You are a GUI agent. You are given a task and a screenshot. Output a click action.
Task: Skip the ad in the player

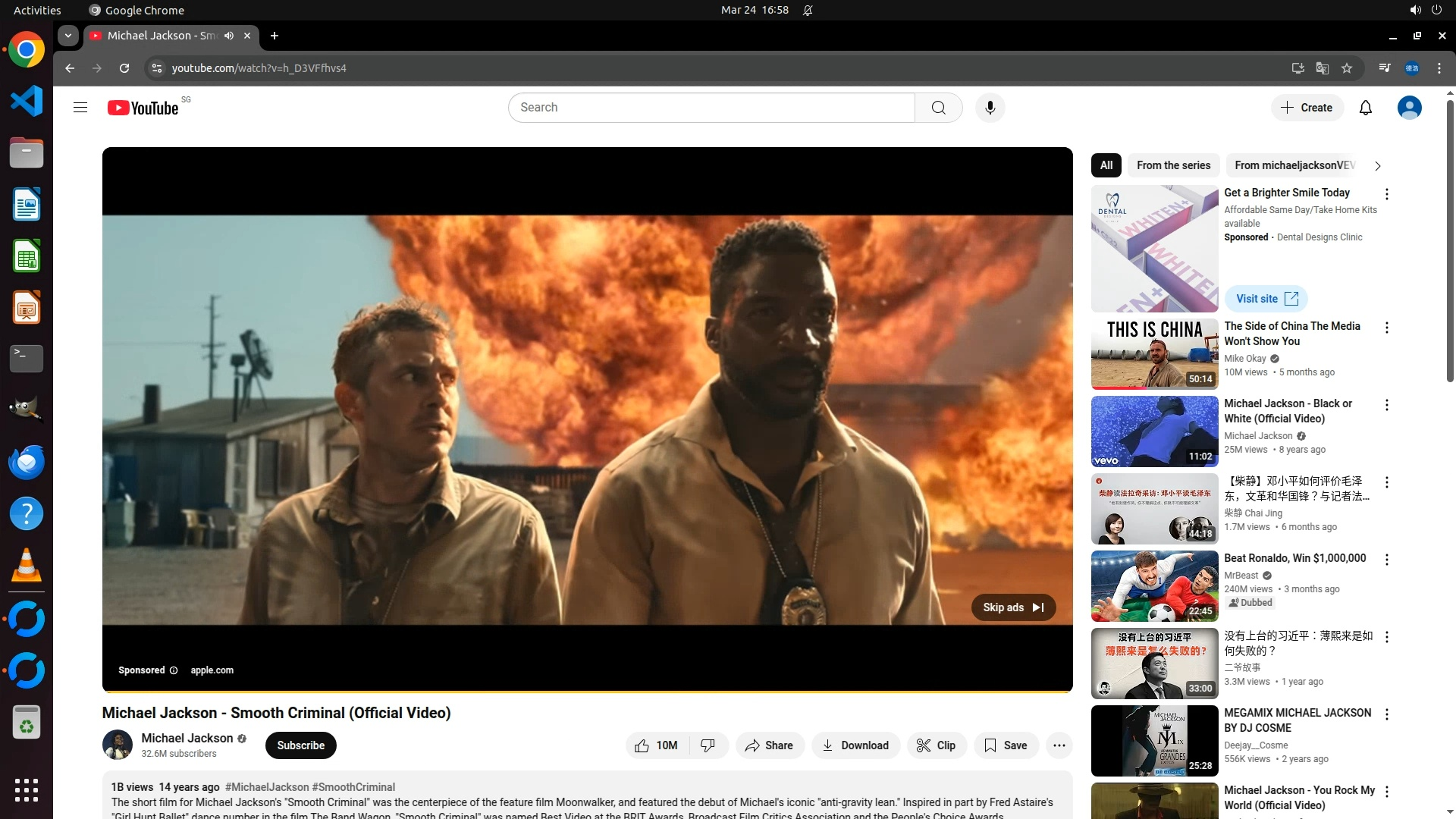point(1013,607)
